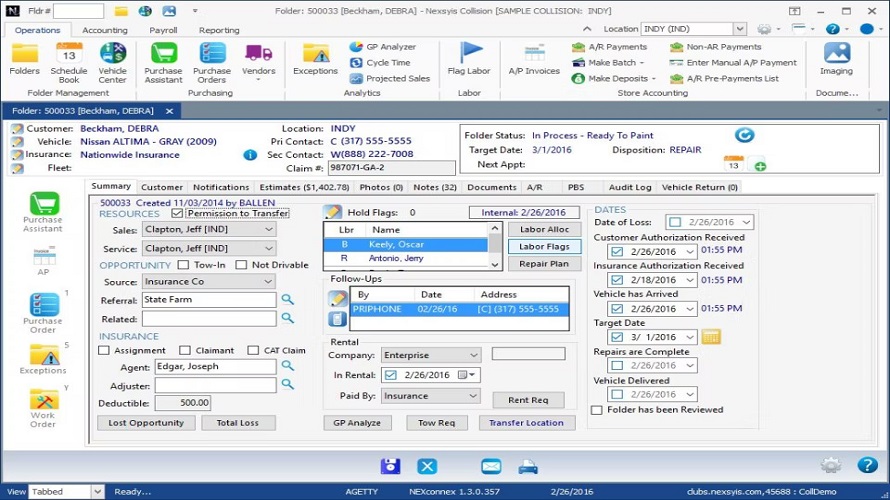Image resolution: width=890 pixels, height=500 pixels.
Task: Enable the Assignment checkbox
Action: click(x=104, y=350)
